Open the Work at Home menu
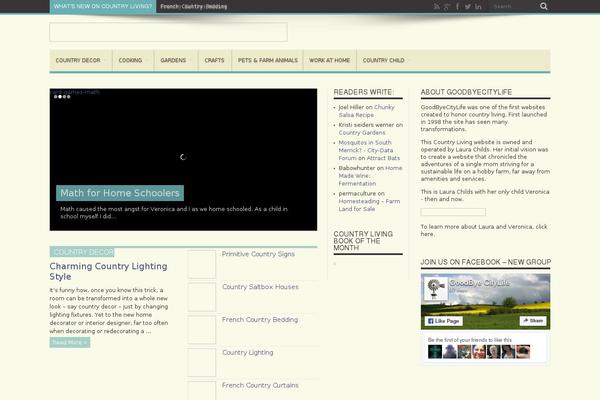The image size is (600, 400). pos(329,60)
